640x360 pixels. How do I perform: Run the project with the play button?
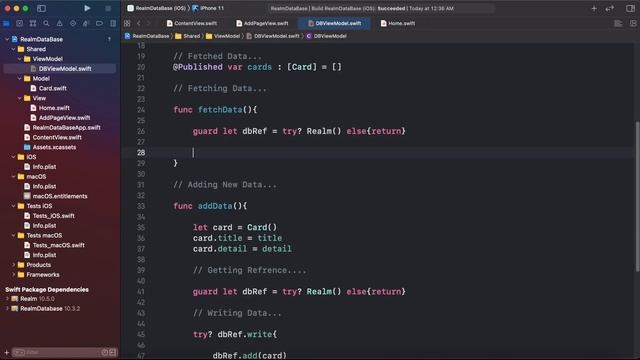87,8
